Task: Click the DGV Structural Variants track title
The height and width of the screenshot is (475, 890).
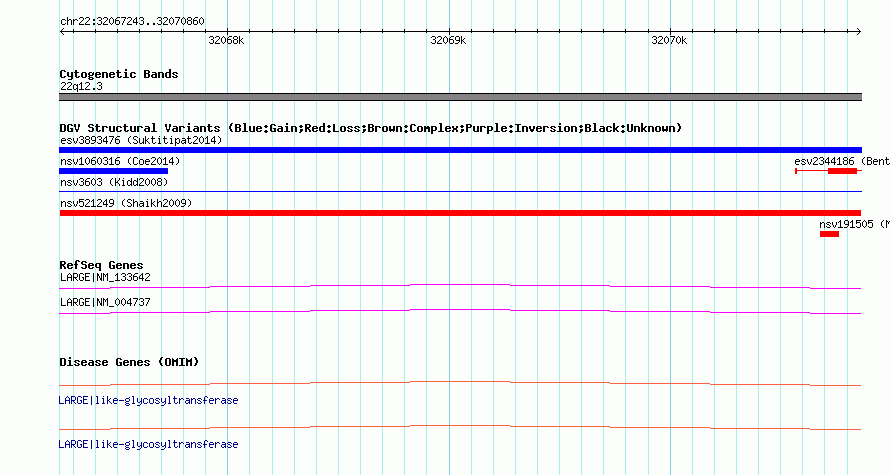Action: tap(370, 128)
